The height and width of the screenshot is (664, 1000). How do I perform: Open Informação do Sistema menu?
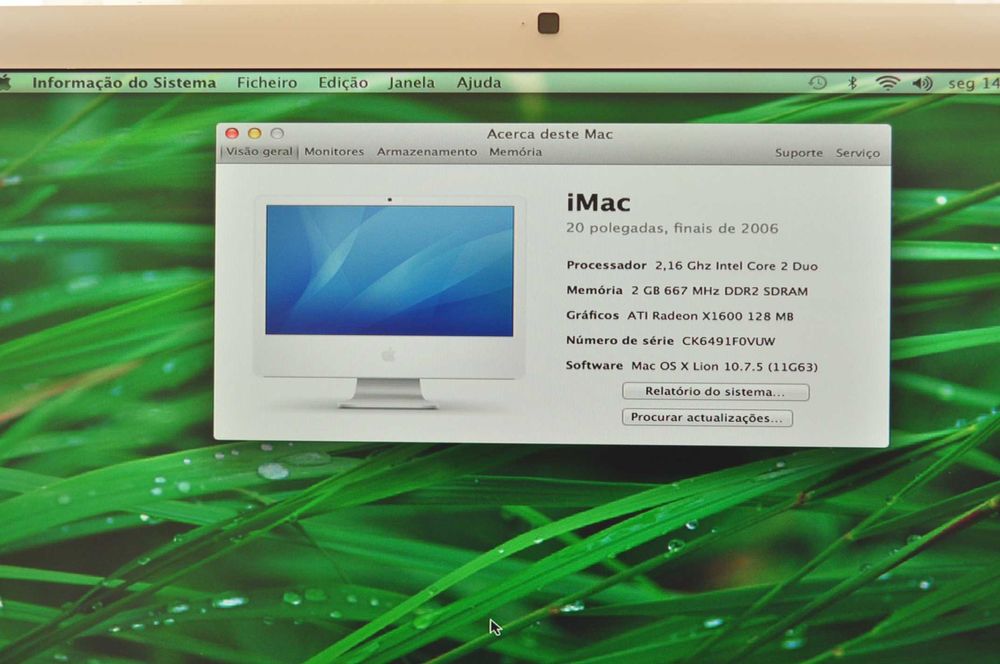click(124, 83)
